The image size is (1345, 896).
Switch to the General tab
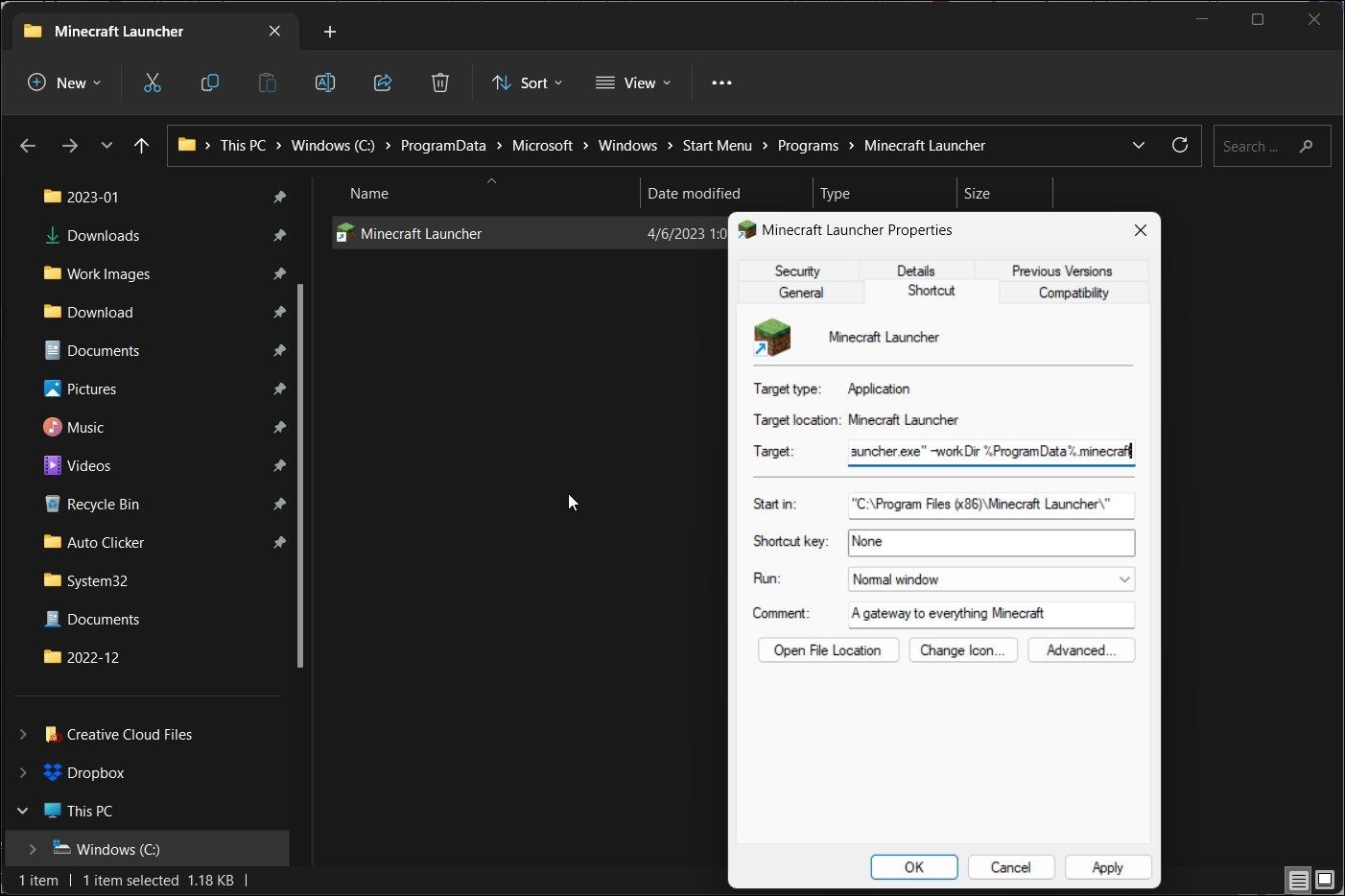tap(801, 293)
